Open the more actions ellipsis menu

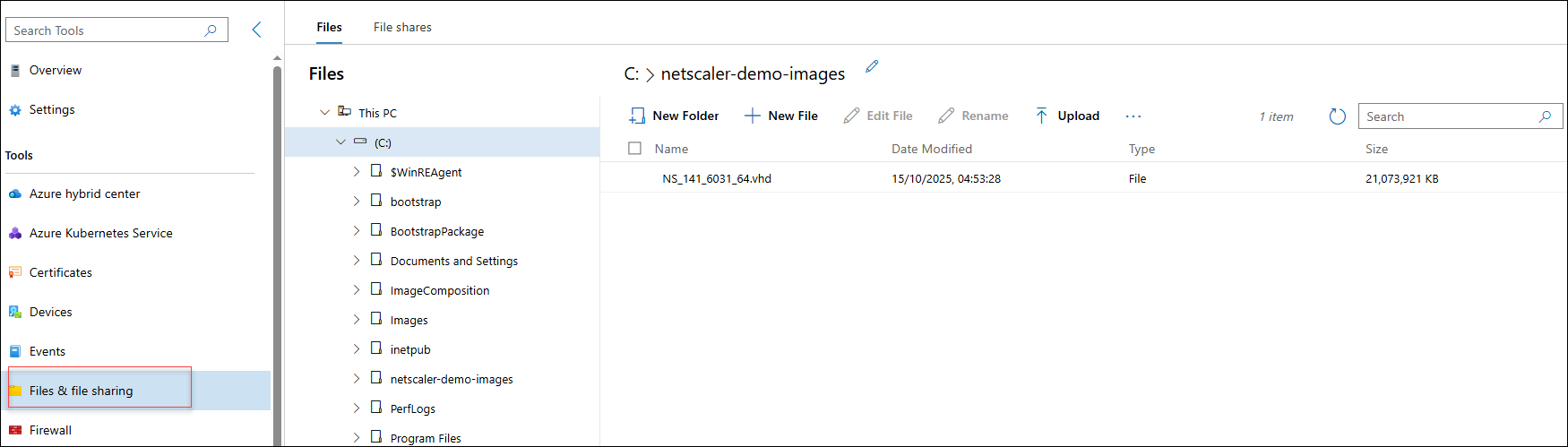click(x=1133, y=116)
